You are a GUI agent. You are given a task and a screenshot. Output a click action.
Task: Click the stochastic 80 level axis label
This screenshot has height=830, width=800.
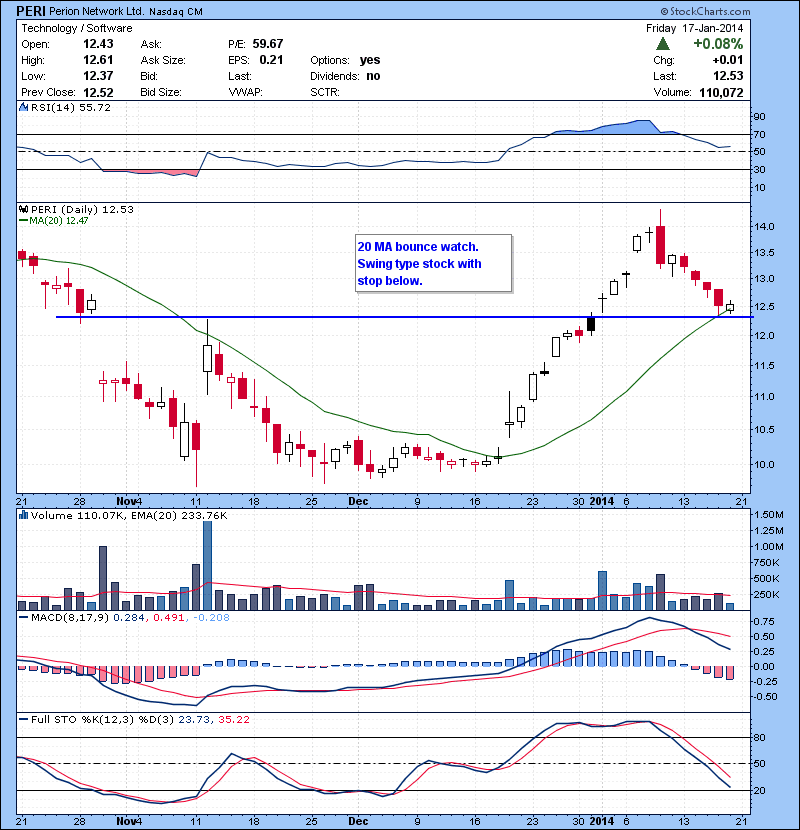pos(760,737)
